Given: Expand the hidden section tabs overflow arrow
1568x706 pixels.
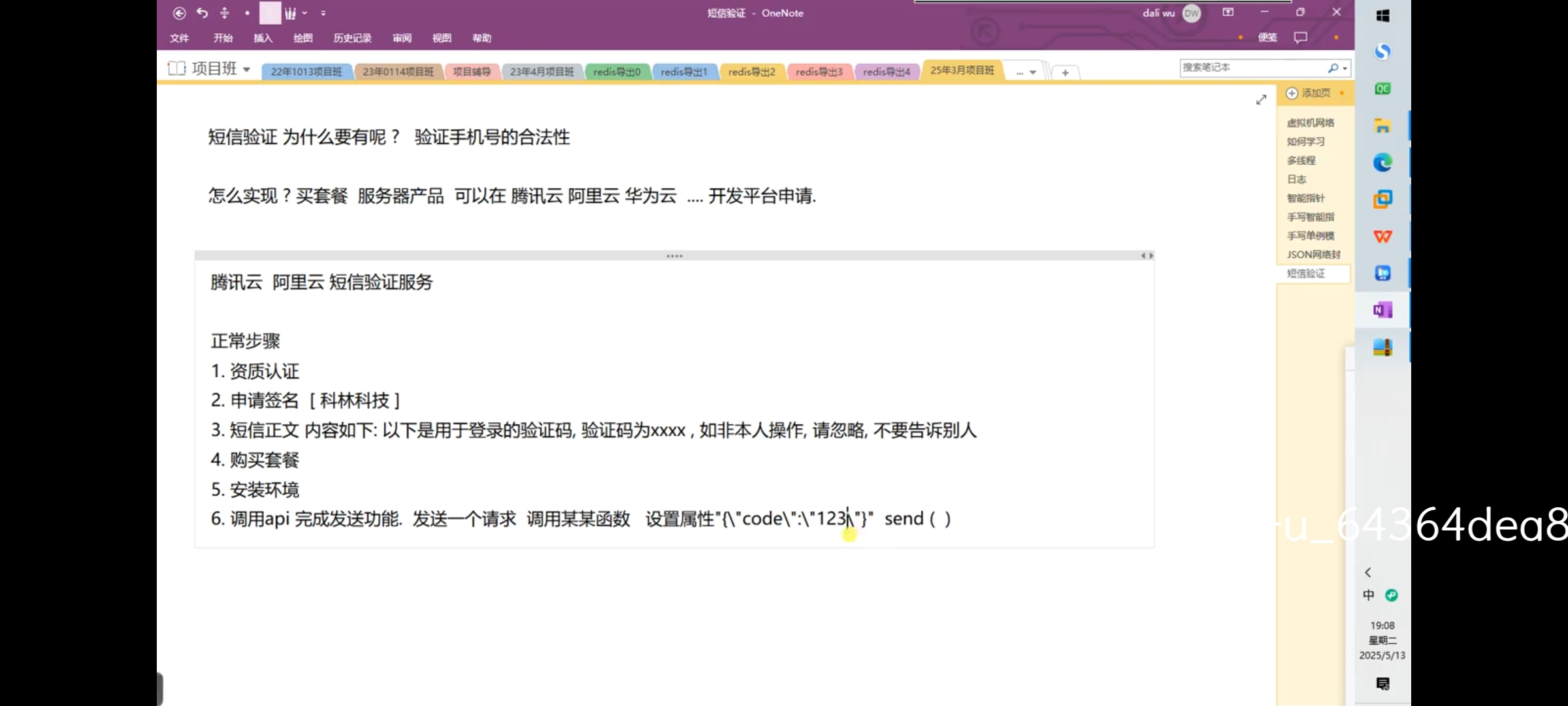Looking at the screenshot, I should (x=1032, y=73).
